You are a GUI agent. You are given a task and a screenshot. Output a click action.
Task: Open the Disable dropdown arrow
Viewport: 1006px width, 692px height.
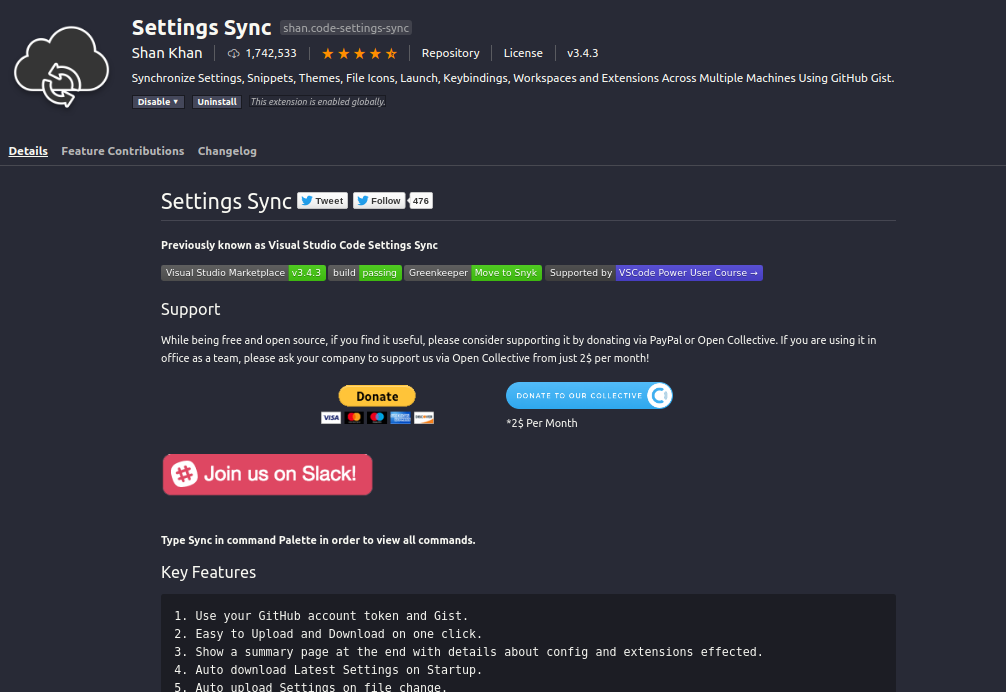[x=174, y=101]
